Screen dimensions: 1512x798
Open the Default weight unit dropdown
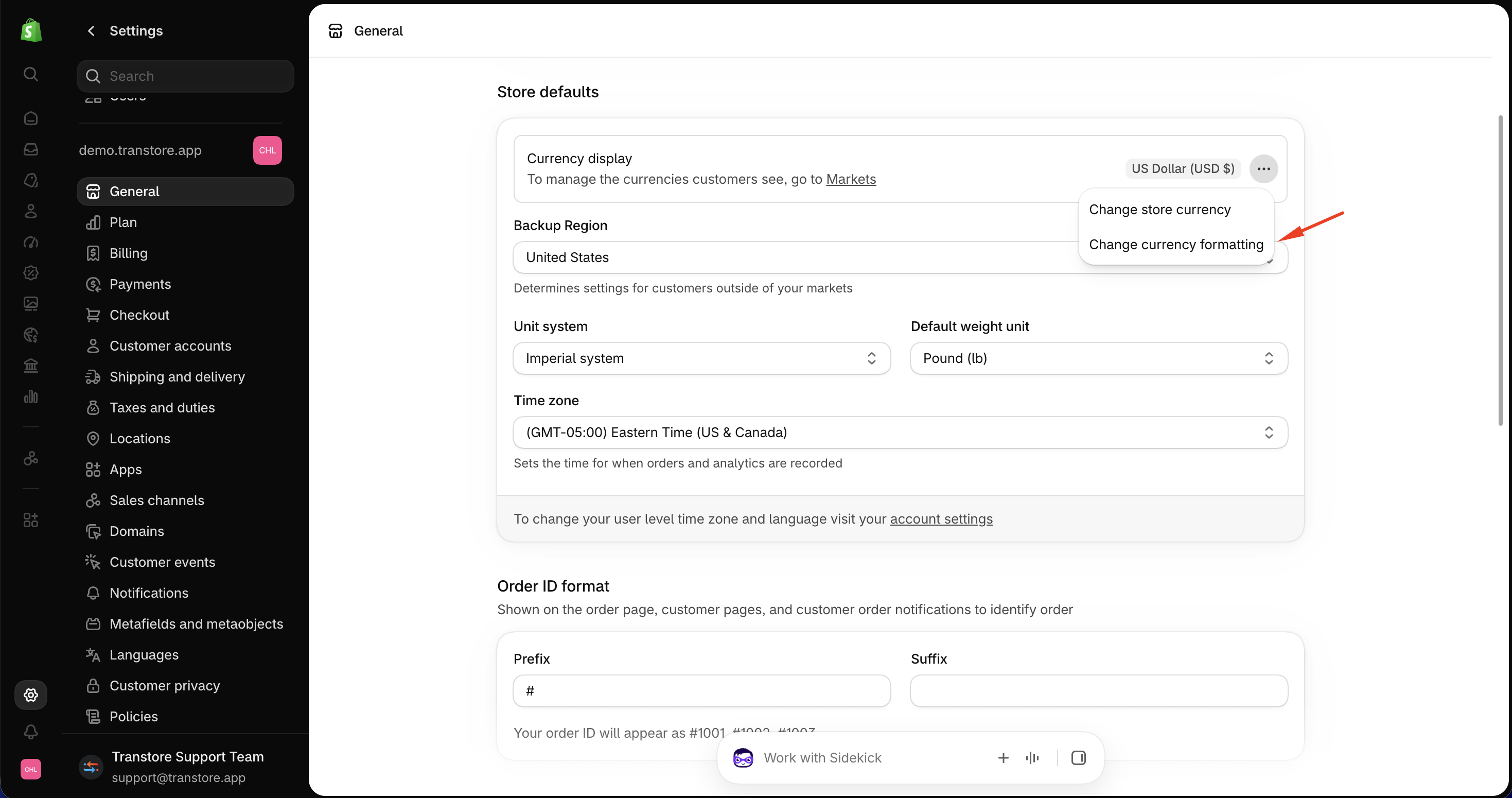[1099, 358]
